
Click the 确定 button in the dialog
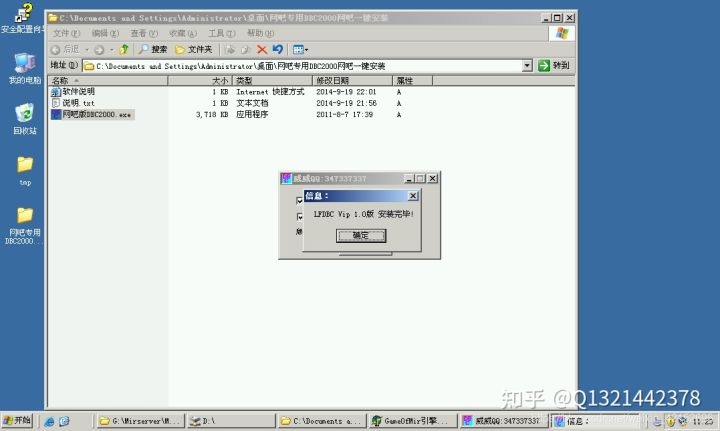pos(360,236)
